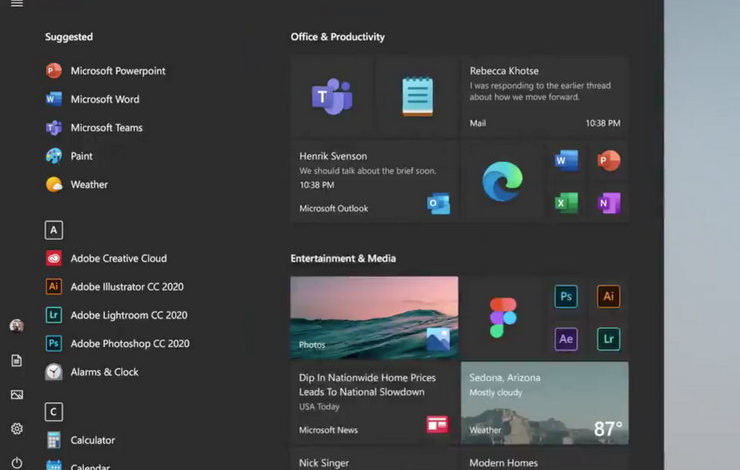This screenshot has width=740, height=470.
Task: Open Settings gear in sidebar
Action: (x=17, y=428)
